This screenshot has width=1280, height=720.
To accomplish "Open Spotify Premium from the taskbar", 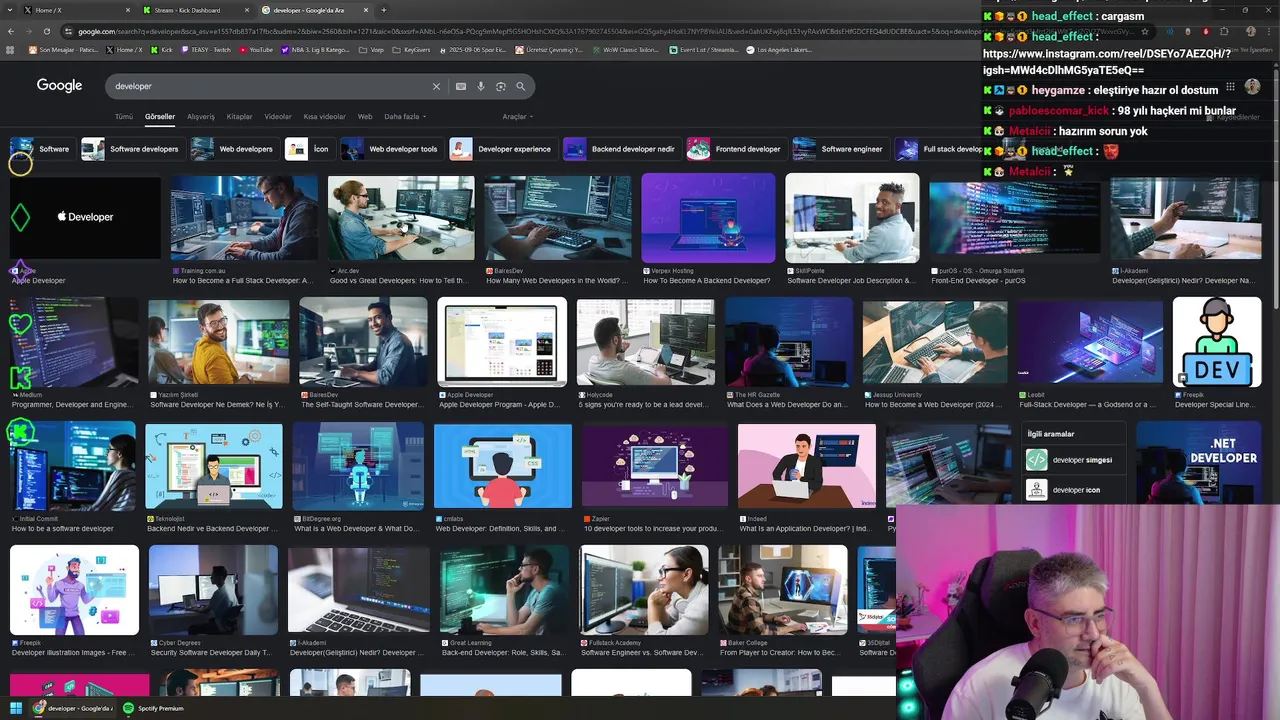I will click(153, 708).
